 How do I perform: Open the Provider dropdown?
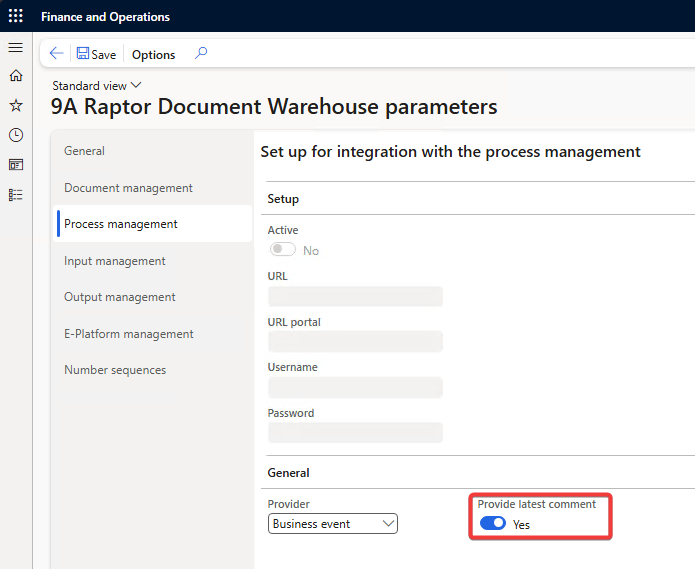click(333, 523)
